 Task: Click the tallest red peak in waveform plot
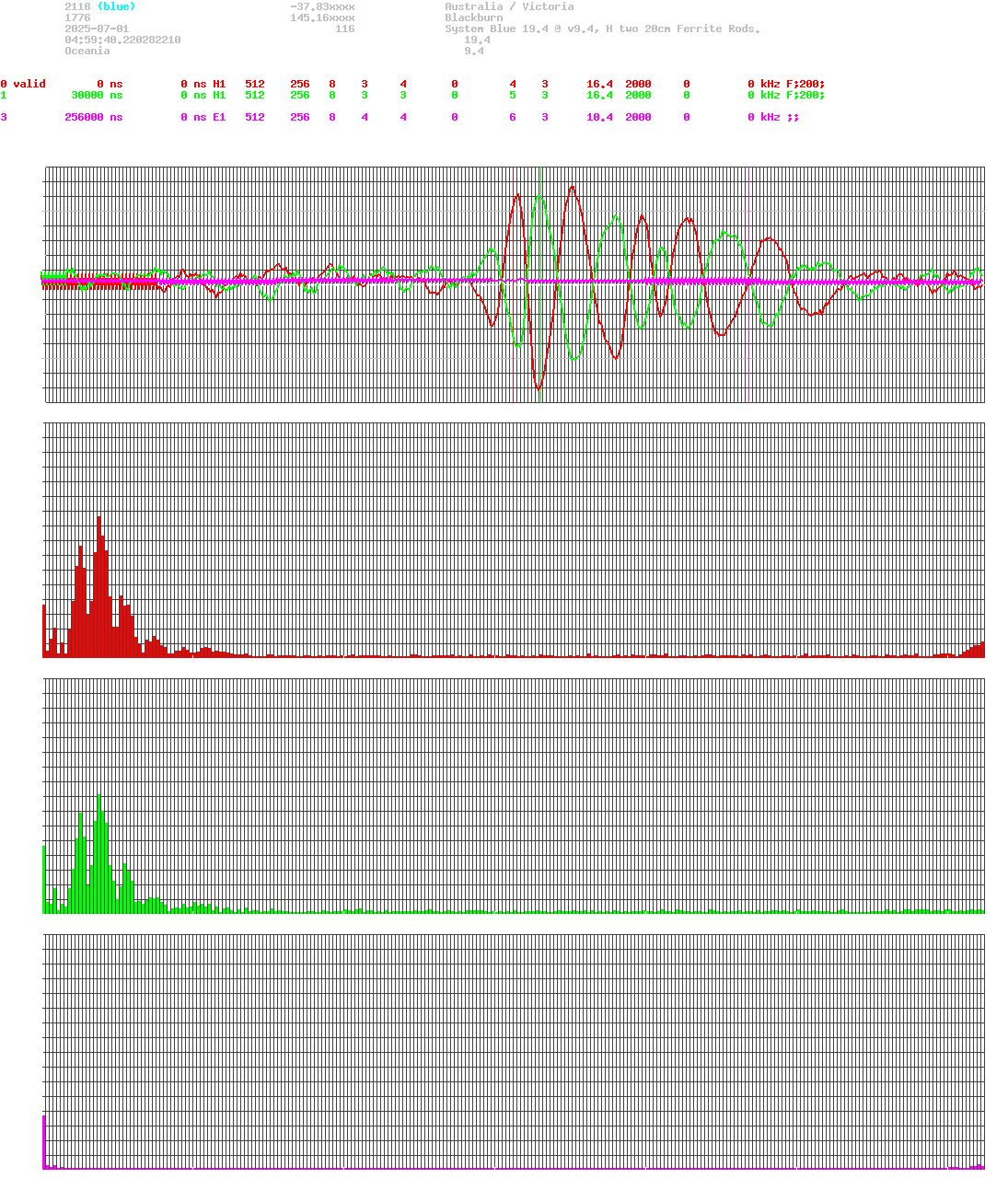[573, 188]
